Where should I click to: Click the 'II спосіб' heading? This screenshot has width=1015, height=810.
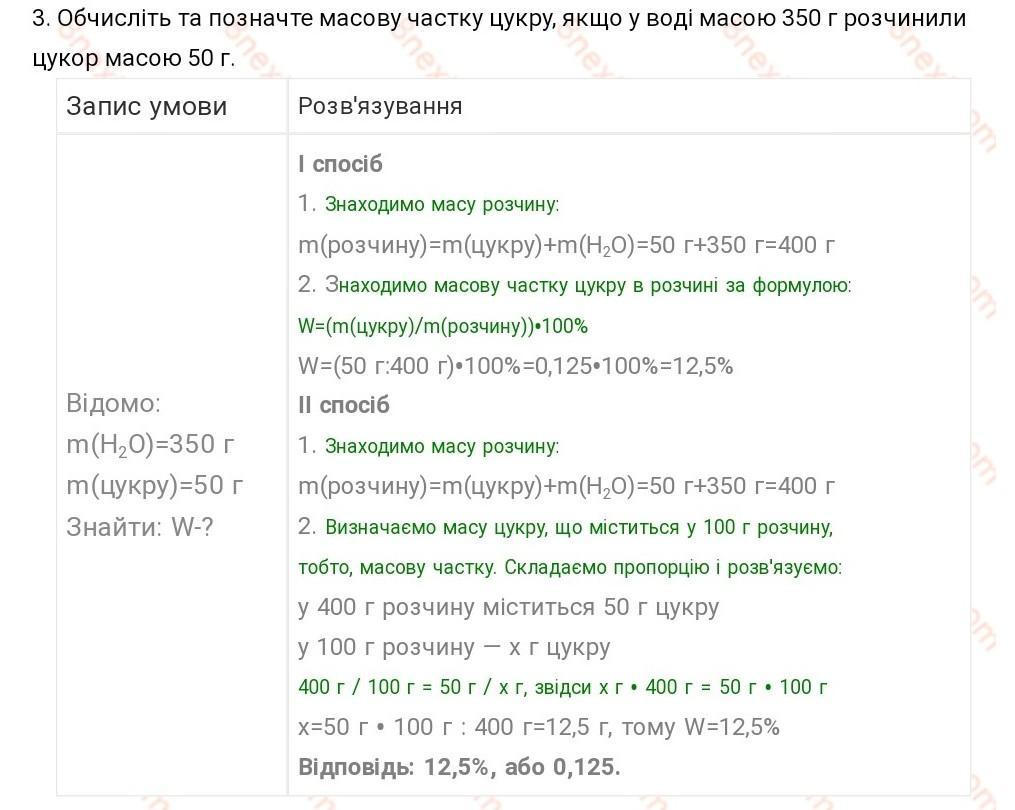[344, 405]
